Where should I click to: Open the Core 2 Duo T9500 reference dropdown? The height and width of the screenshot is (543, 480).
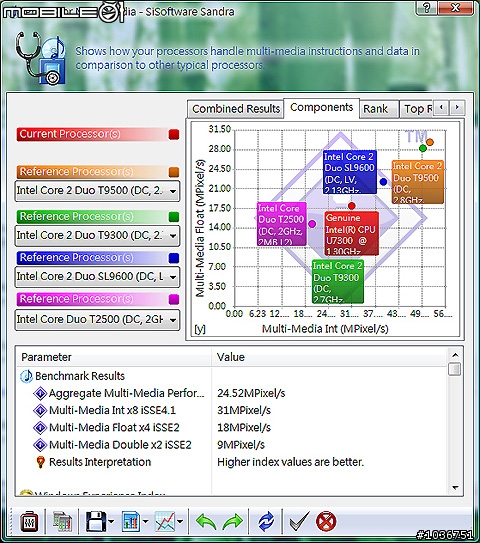[97, 191]
